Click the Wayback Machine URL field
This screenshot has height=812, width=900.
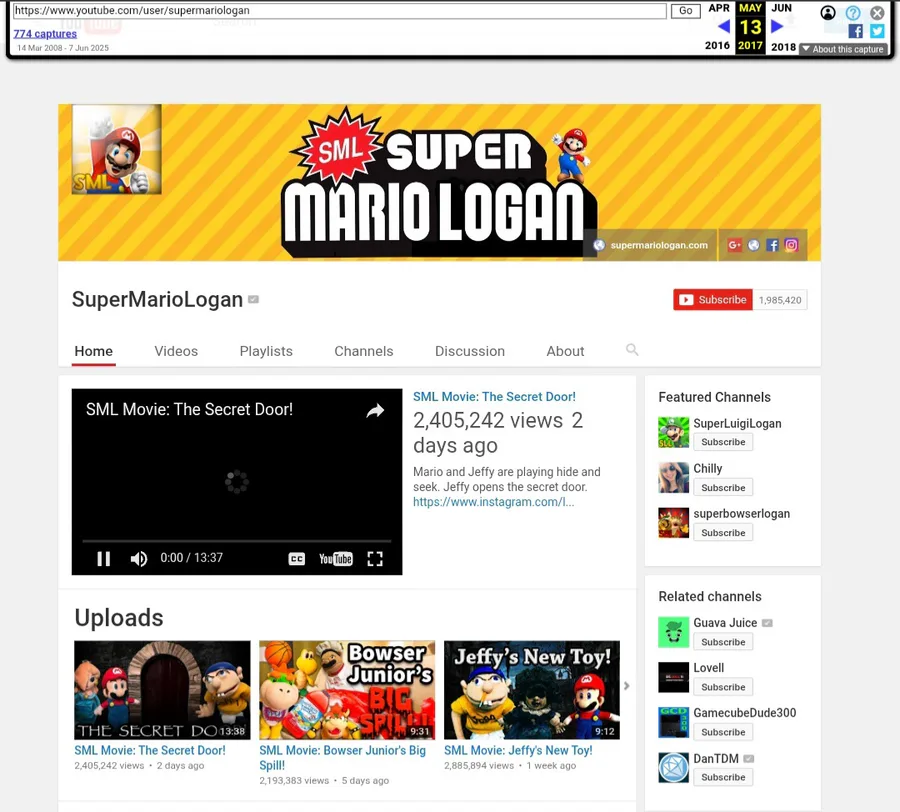(339, 10)
